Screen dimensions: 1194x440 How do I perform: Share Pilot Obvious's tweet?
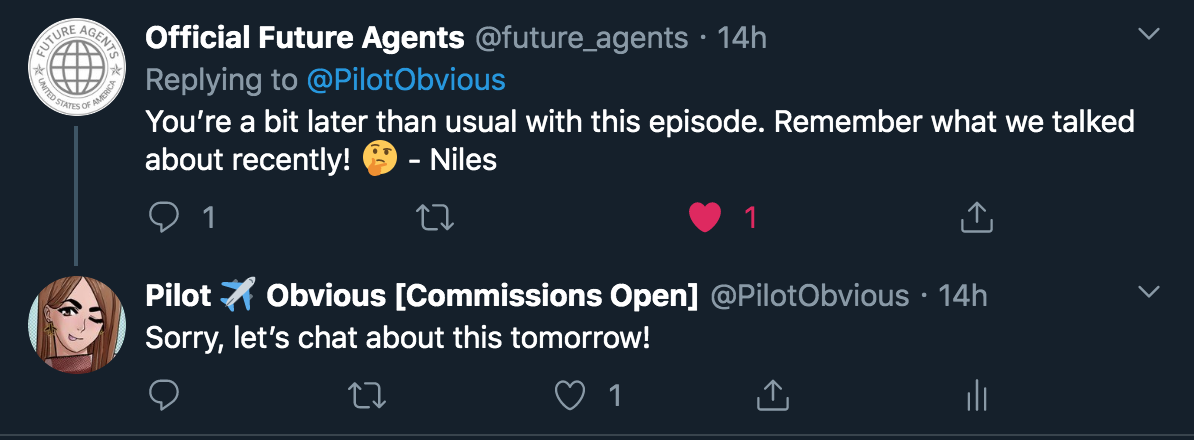[x=772, y=396]
